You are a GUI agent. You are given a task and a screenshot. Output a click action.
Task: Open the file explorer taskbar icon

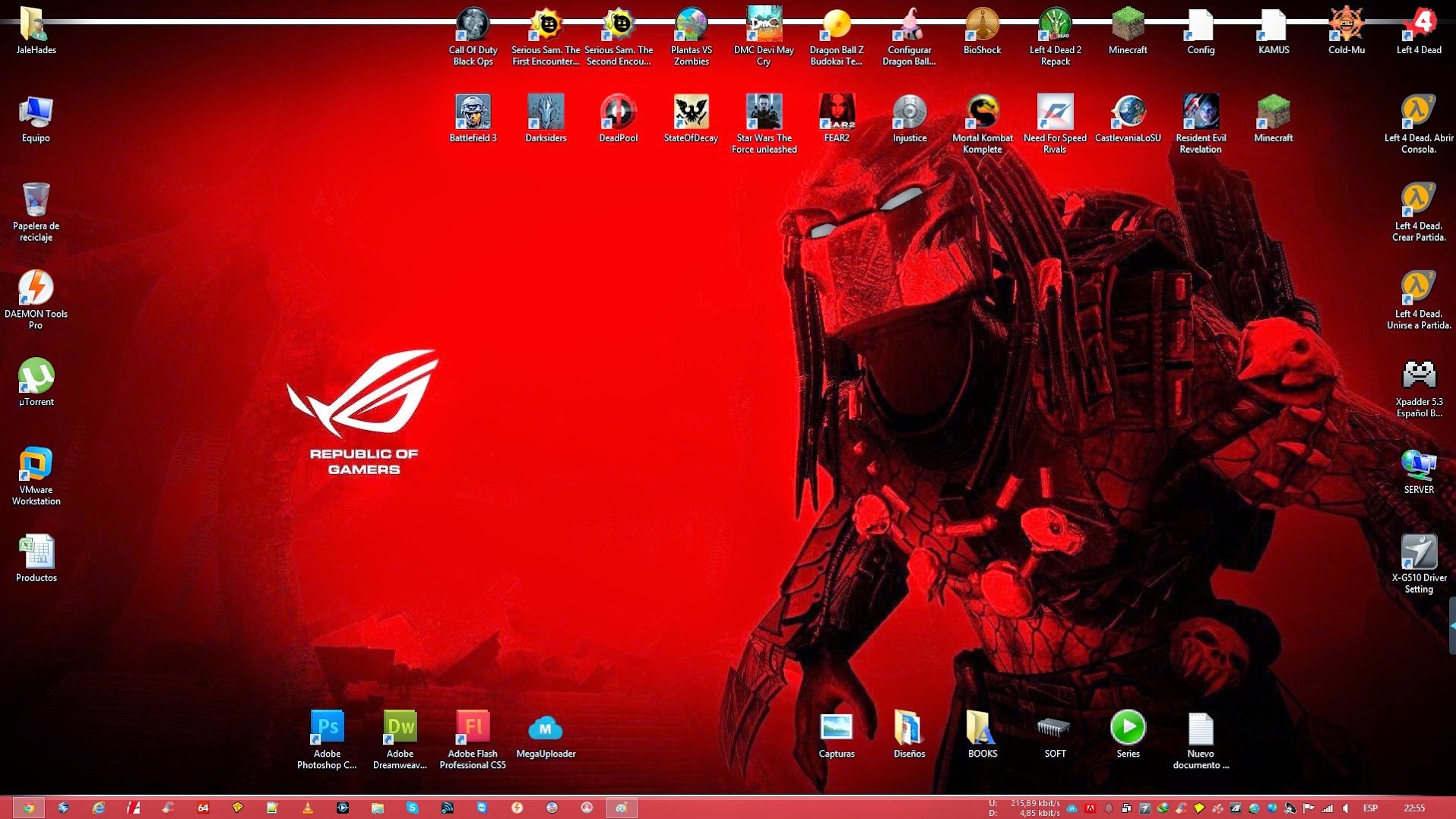click(377, 808)
